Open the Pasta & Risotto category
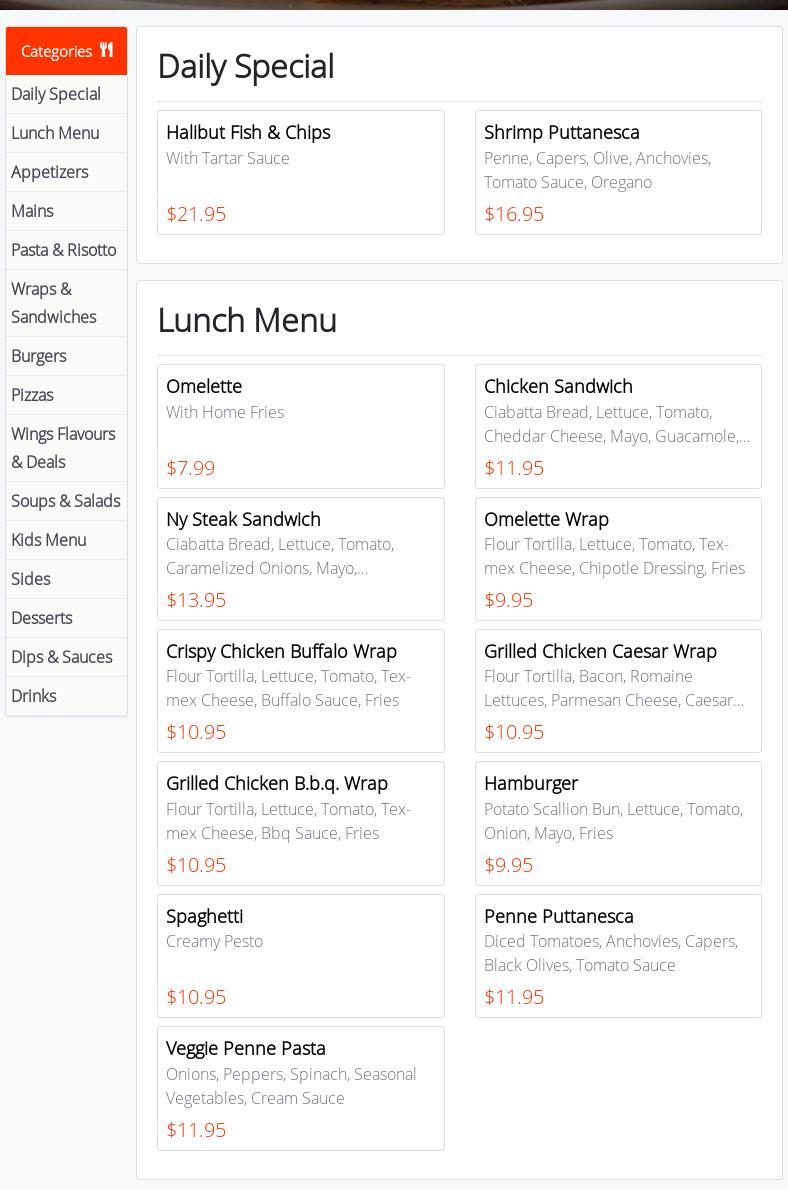Screen dimensions: 788x1189 click(66, 249)
